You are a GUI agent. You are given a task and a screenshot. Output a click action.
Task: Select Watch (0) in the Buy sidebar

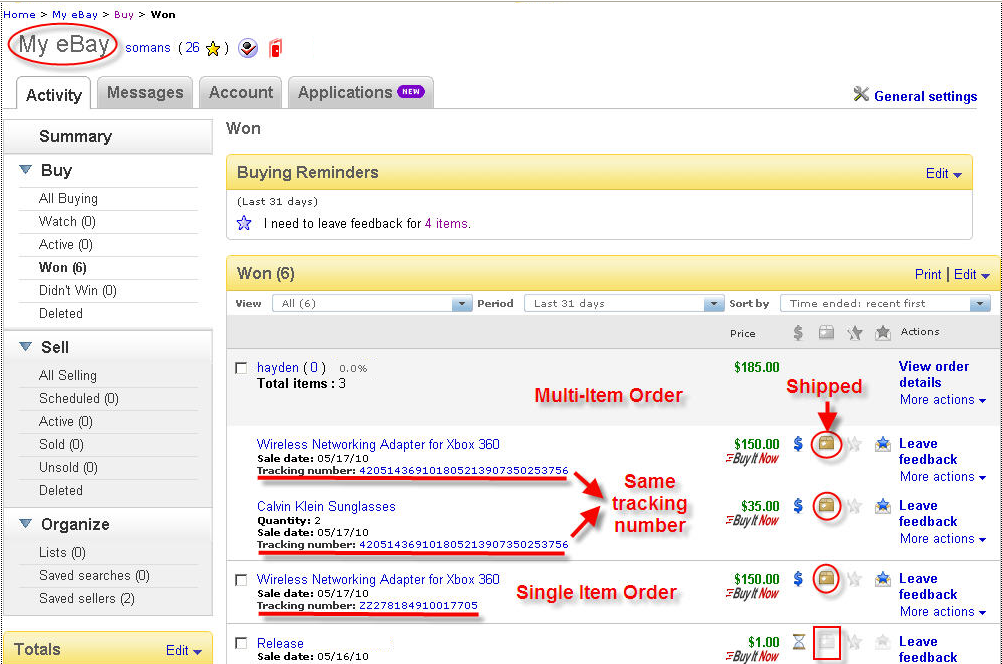(x=67, y=221)
